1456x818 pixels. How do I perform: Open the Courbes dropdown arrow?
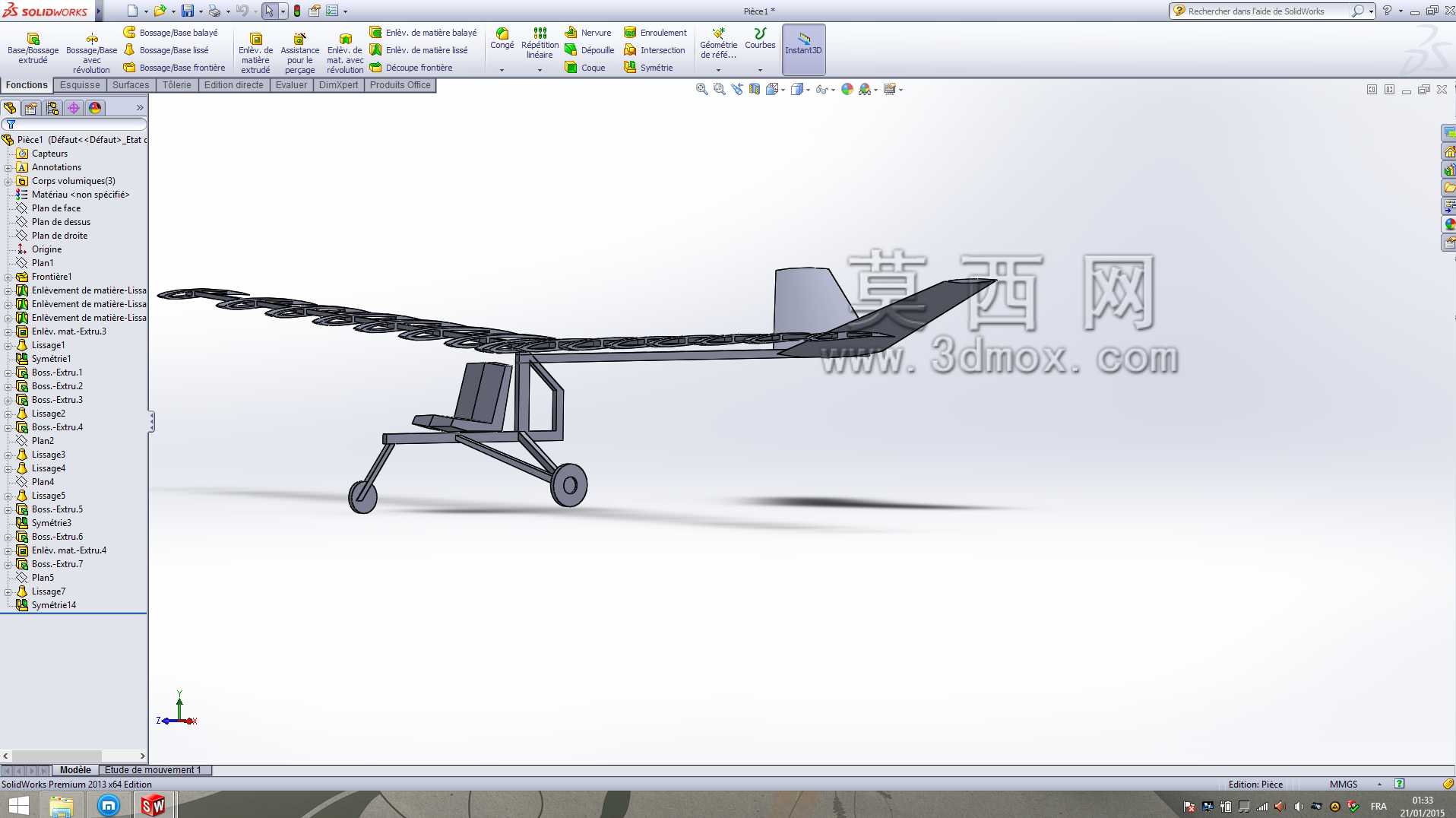[x=760, y=70]
